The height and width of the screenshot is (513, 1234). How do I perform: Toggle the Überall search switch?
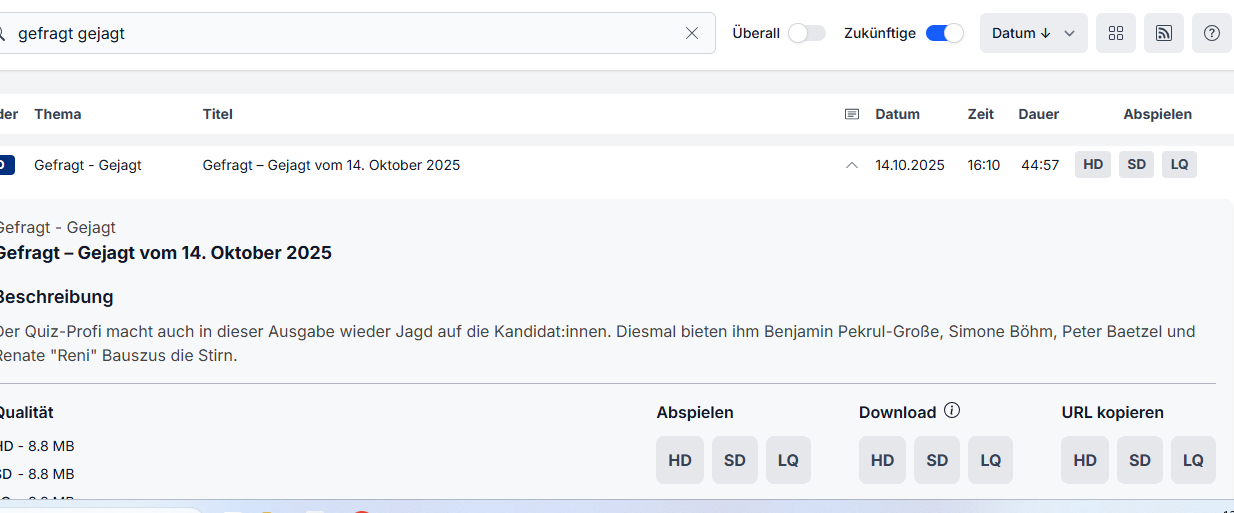coord(806,33)
